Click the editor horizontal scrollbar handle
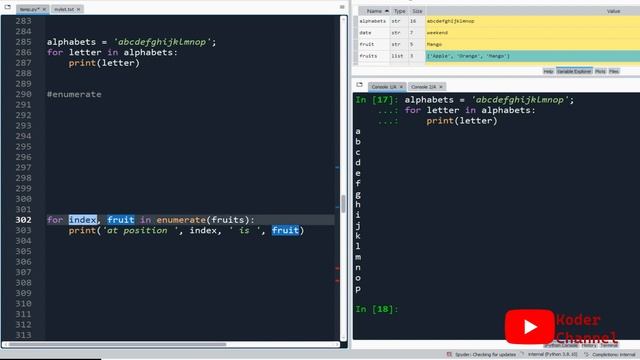 click(x=118, y=344)
